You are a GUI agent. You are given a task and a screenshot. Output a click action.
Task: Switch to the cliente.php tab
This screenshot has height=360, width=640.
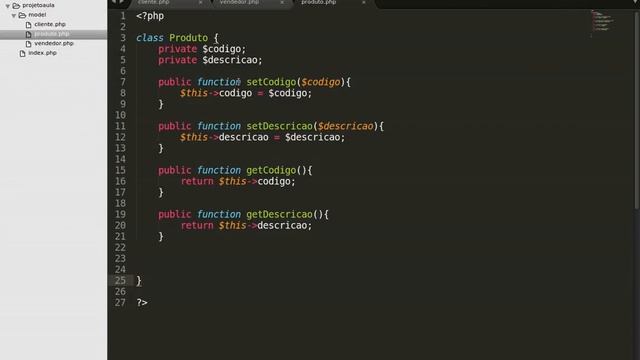coord(154,2)
